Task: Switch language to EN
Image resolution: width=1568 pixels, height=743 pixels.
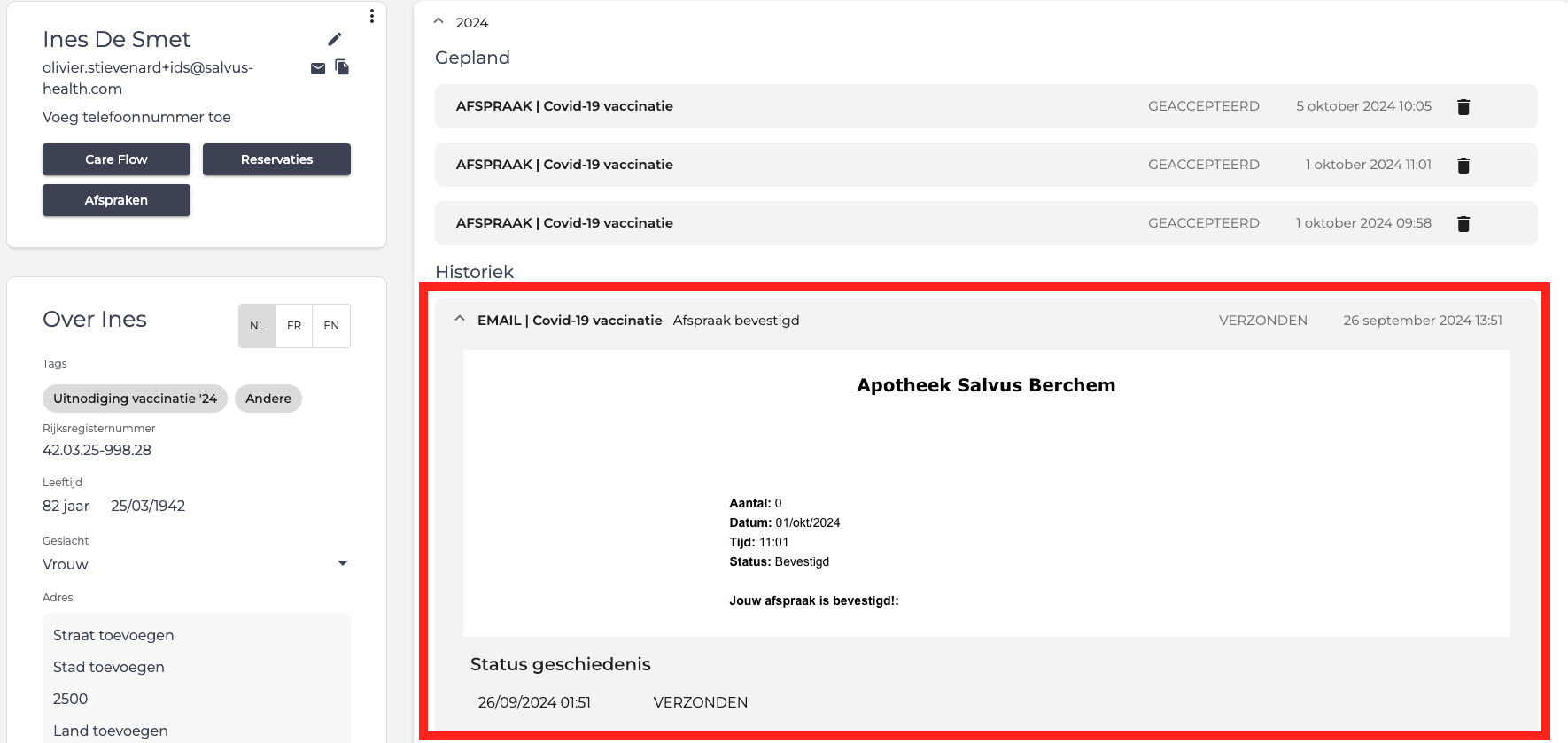Action: (331, 326)
